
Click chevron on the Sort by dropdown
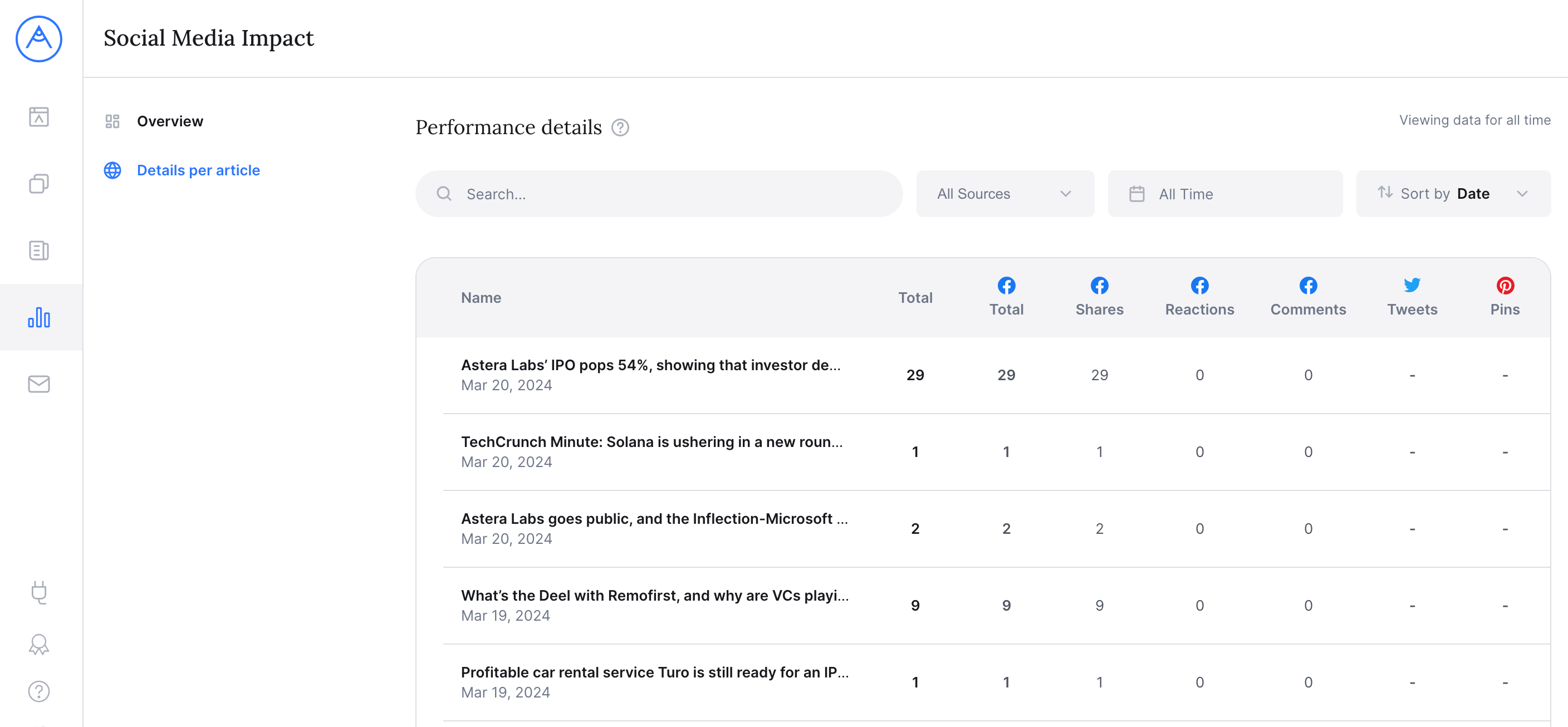(x=1522, y=194)
